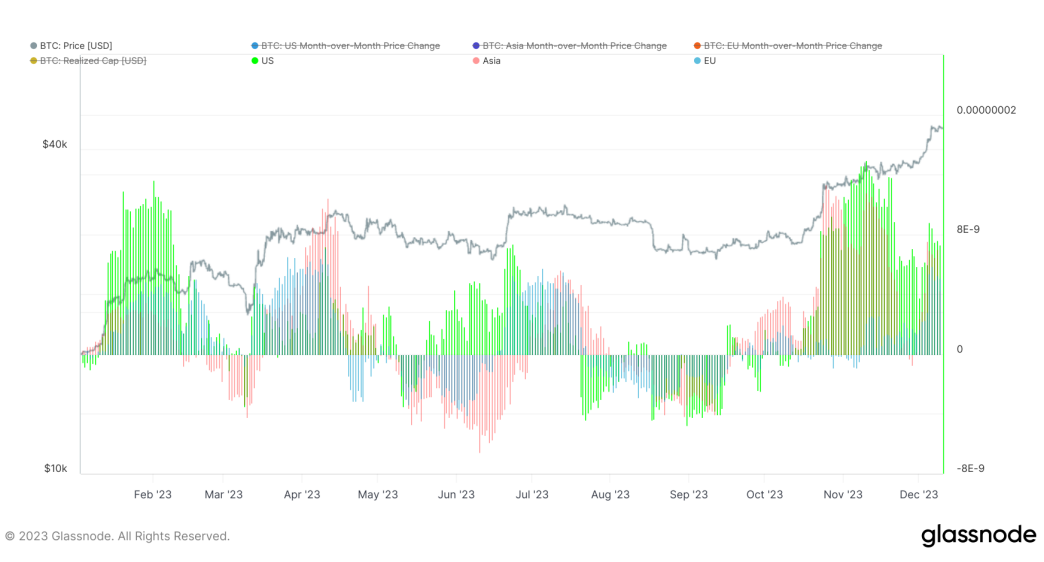Enable the BTC: EU Month-over-Month Price Change series
Viewport: 1044px width, 562px height.
tap(792, 46)
